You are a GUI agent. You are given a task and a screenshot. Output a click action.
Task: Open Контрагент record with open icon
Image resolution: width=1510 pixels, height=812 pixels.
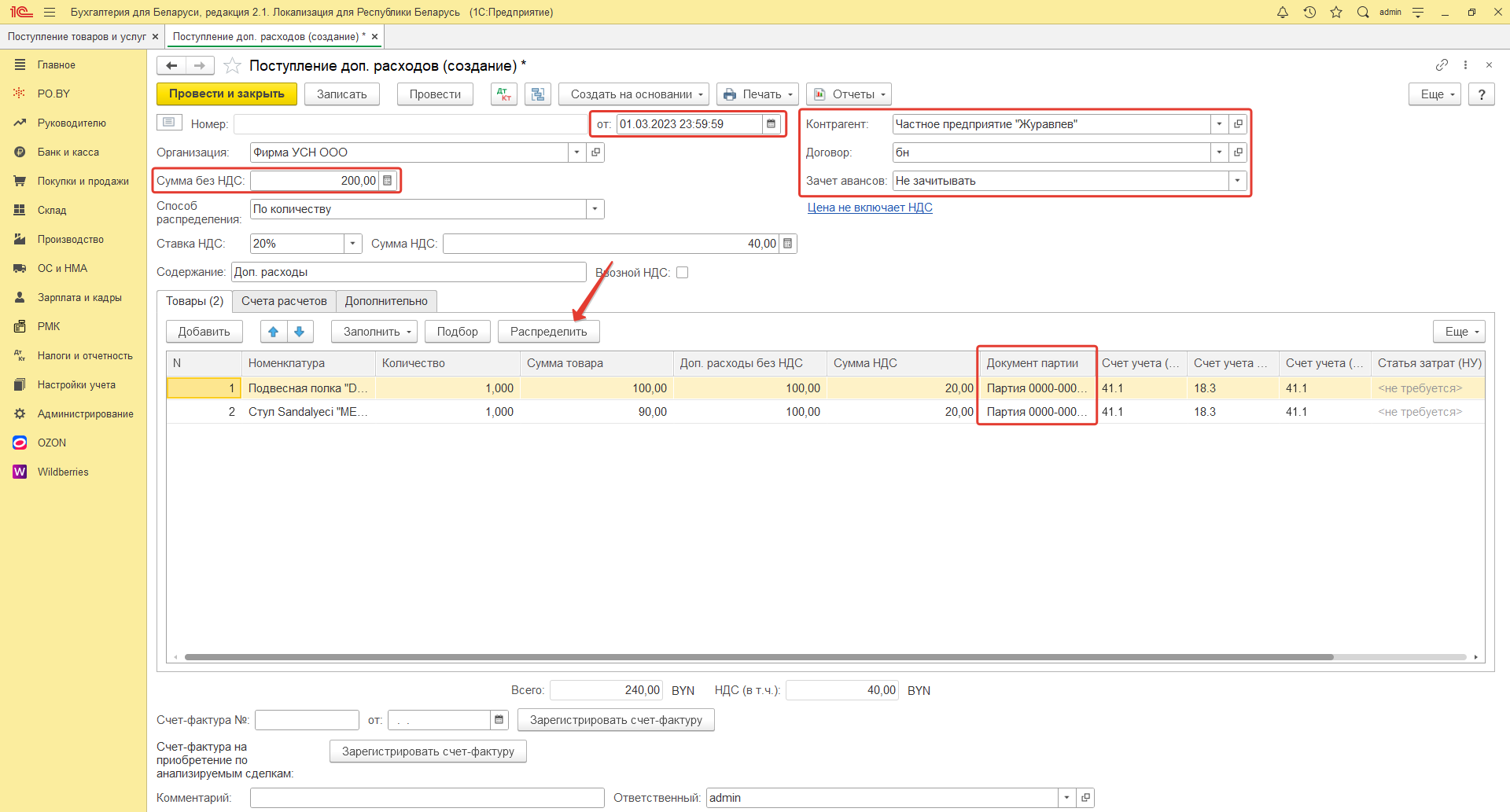[1238, 124]
